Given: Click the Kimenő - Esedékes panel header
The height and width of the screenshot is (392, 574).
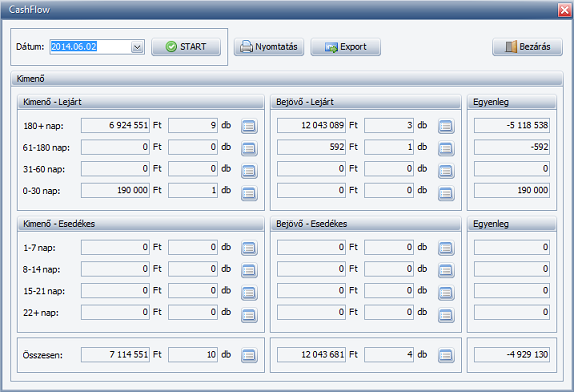Looking at the screenshot, I should (x=141, y=224).
